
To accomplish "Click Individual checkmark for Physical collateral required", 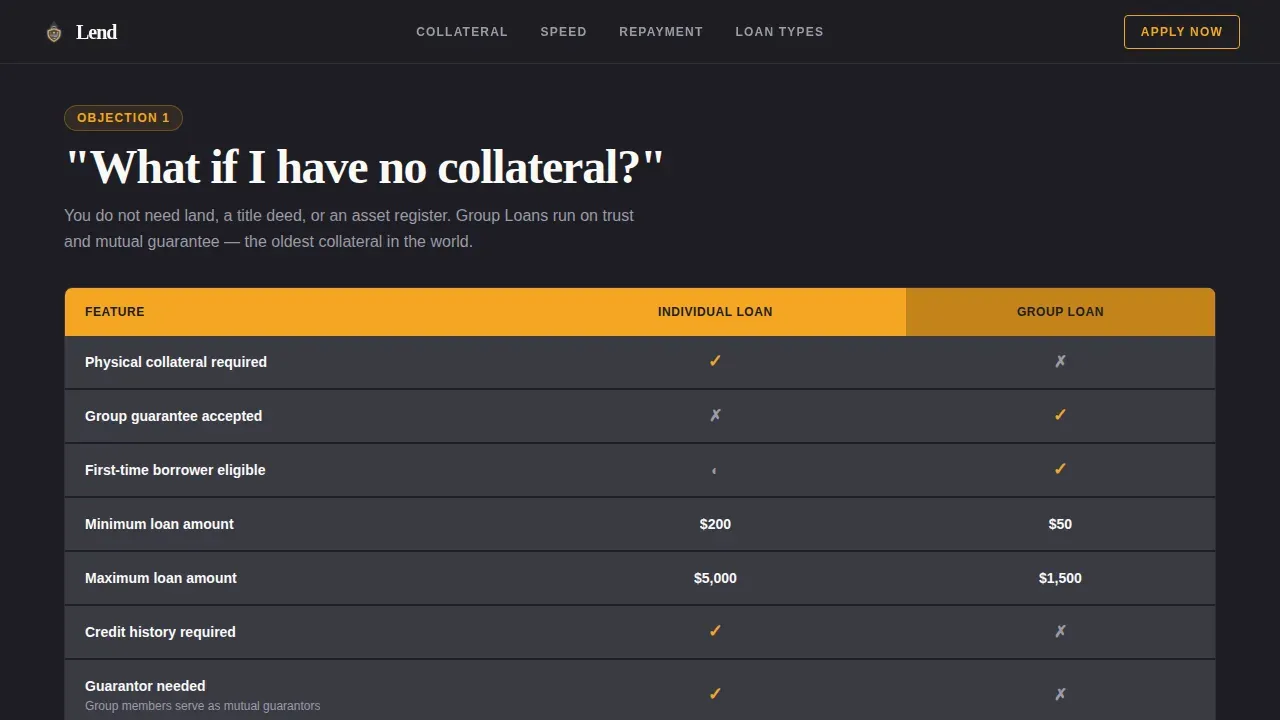I will [715, 362].
